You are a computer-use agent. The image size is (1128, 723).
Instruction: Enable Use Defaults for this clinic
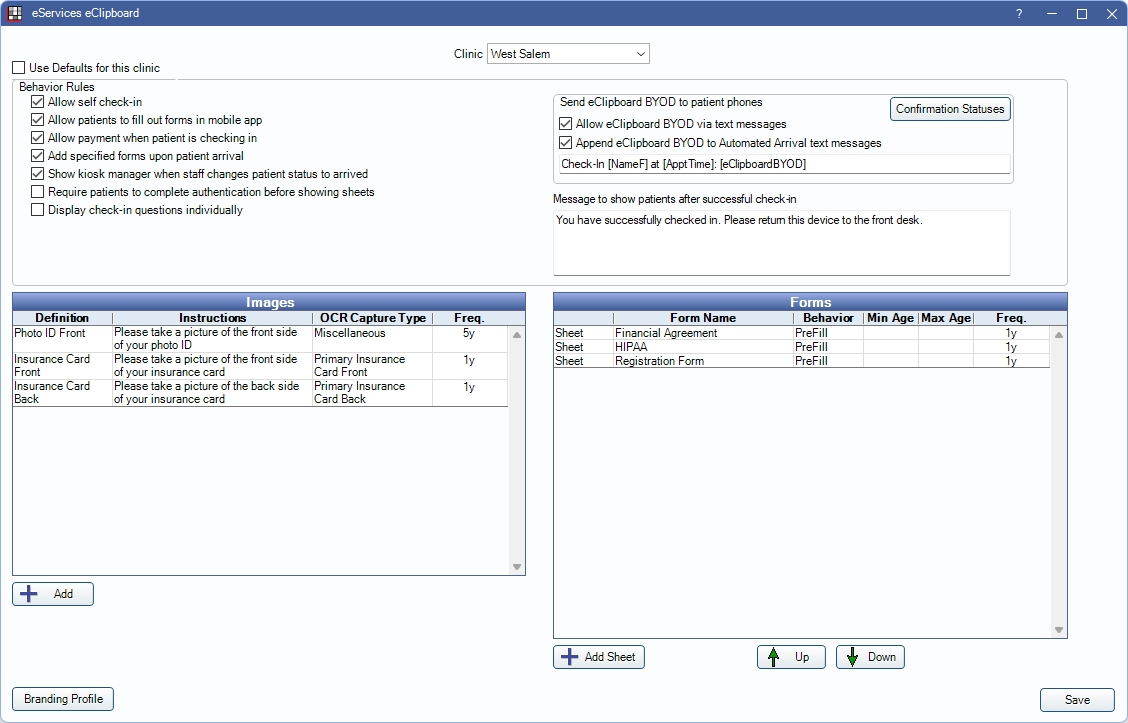tap(19, 68)
